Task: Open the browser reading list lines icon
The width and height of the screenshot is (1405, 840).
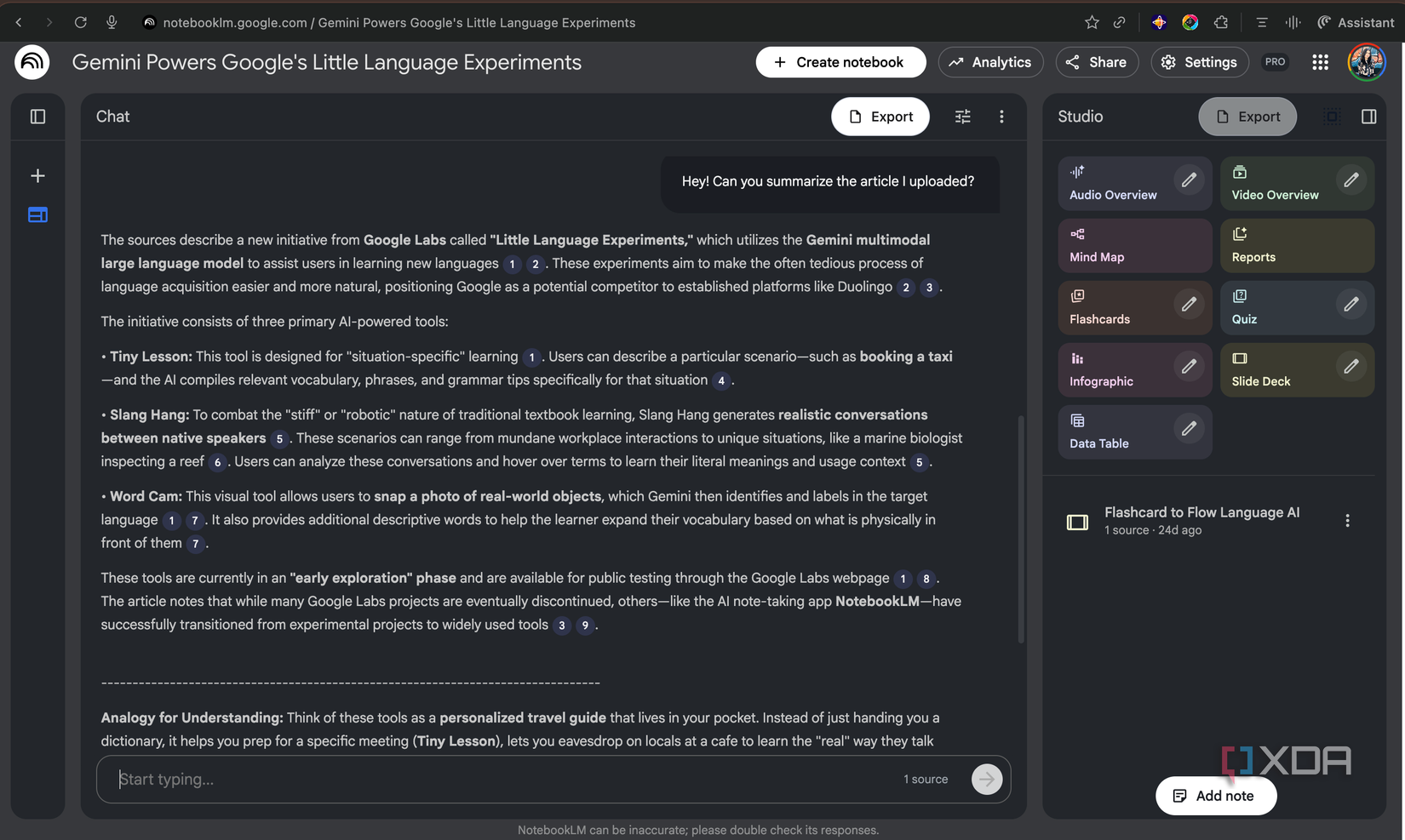Action: tap(1262, 23)
